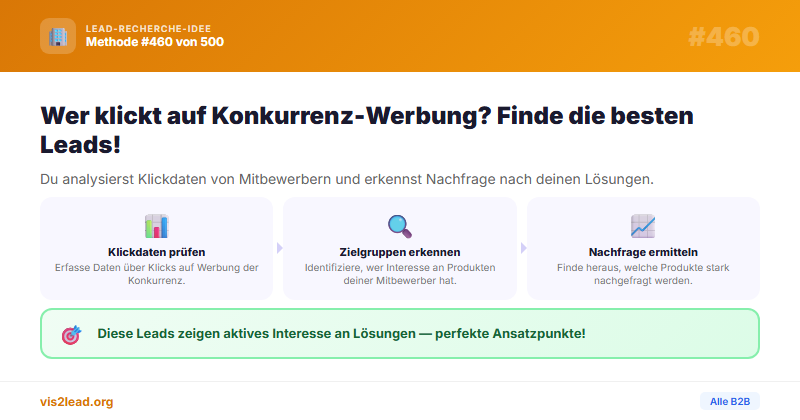The height and width of the screenshot is (420, 800).
Task: Click description Identifiziere, wer Interesse an Produkten
Action: (x=400, y=274)
